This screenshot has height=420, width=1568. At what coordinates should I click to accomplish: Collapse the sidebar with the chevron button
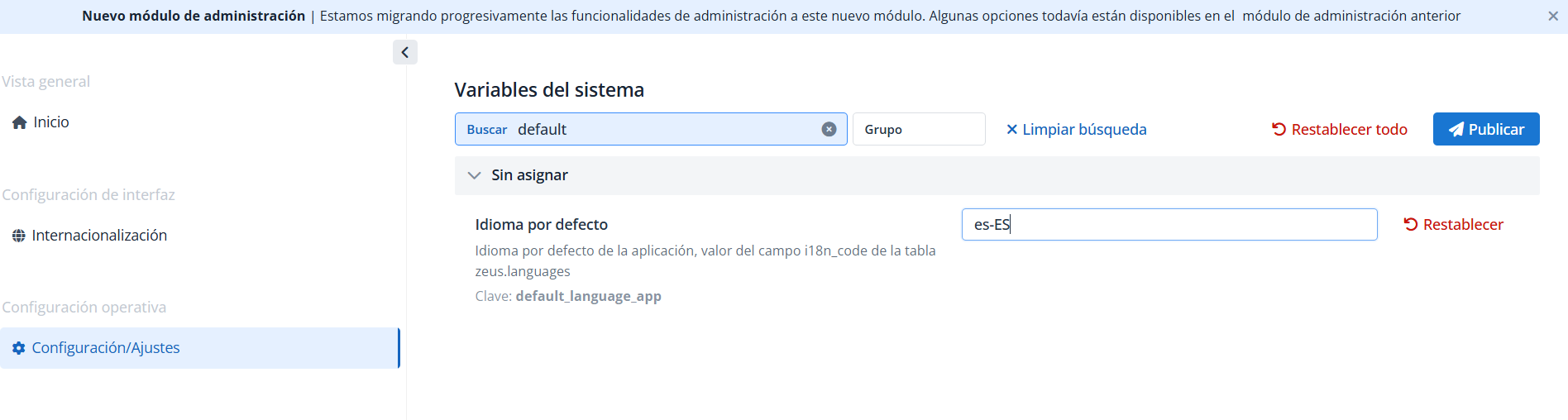(x=404, y=52)
